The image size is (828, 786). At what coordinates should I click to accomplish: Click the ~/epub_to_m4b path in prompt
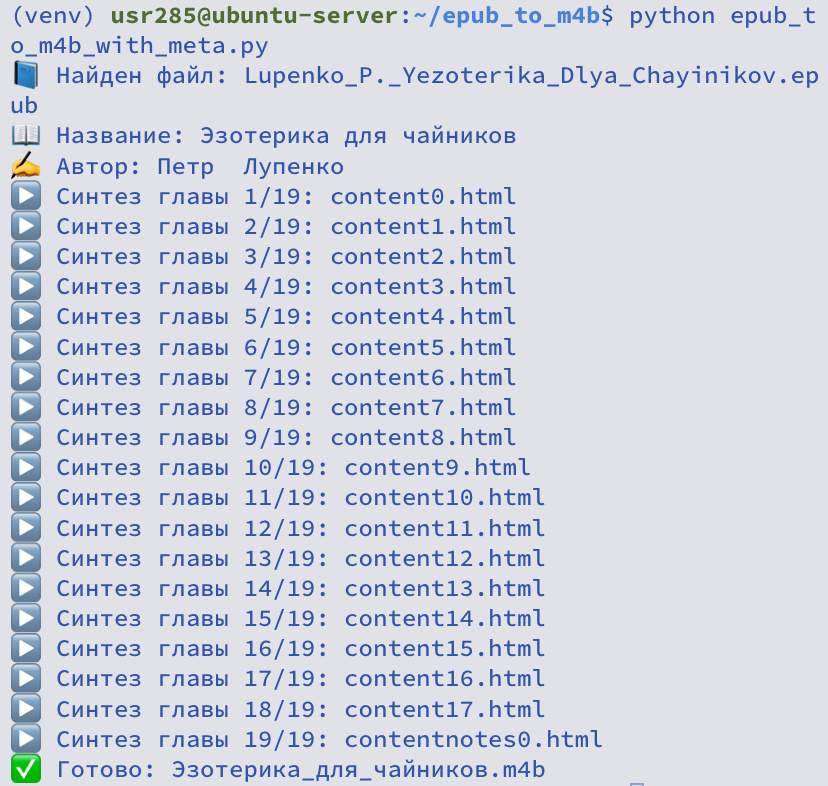coord(507,16)
